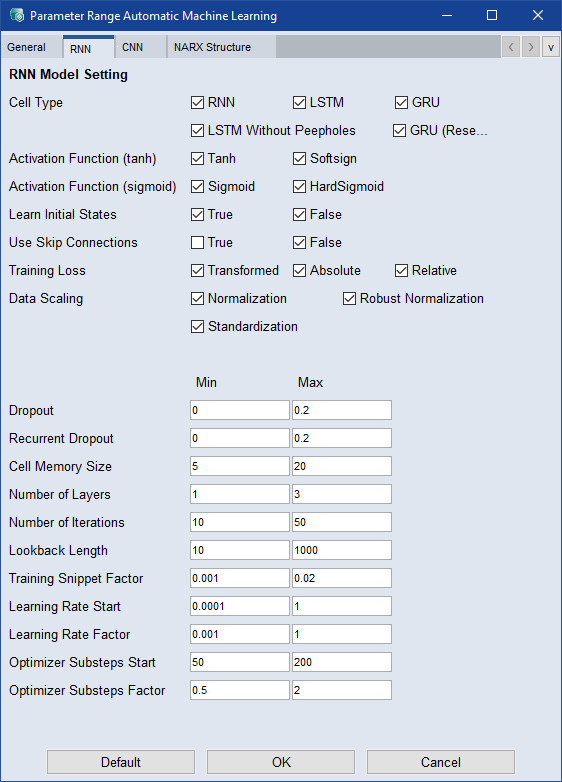This screenshot has height=782, width=562.
Task: Enable Use Skip Connections True checkbox
Action: [x=197, y=242]
